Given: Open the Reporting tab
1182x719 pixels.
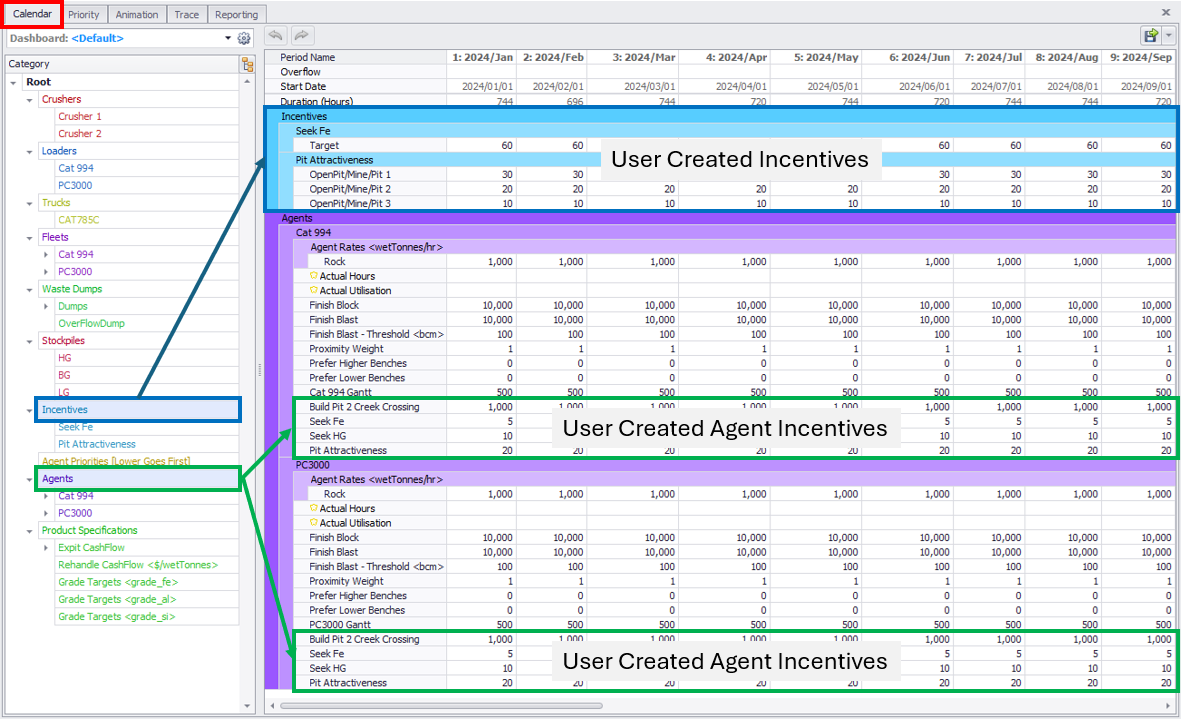Looking at the screenshot, I should [x=236, y=14].
